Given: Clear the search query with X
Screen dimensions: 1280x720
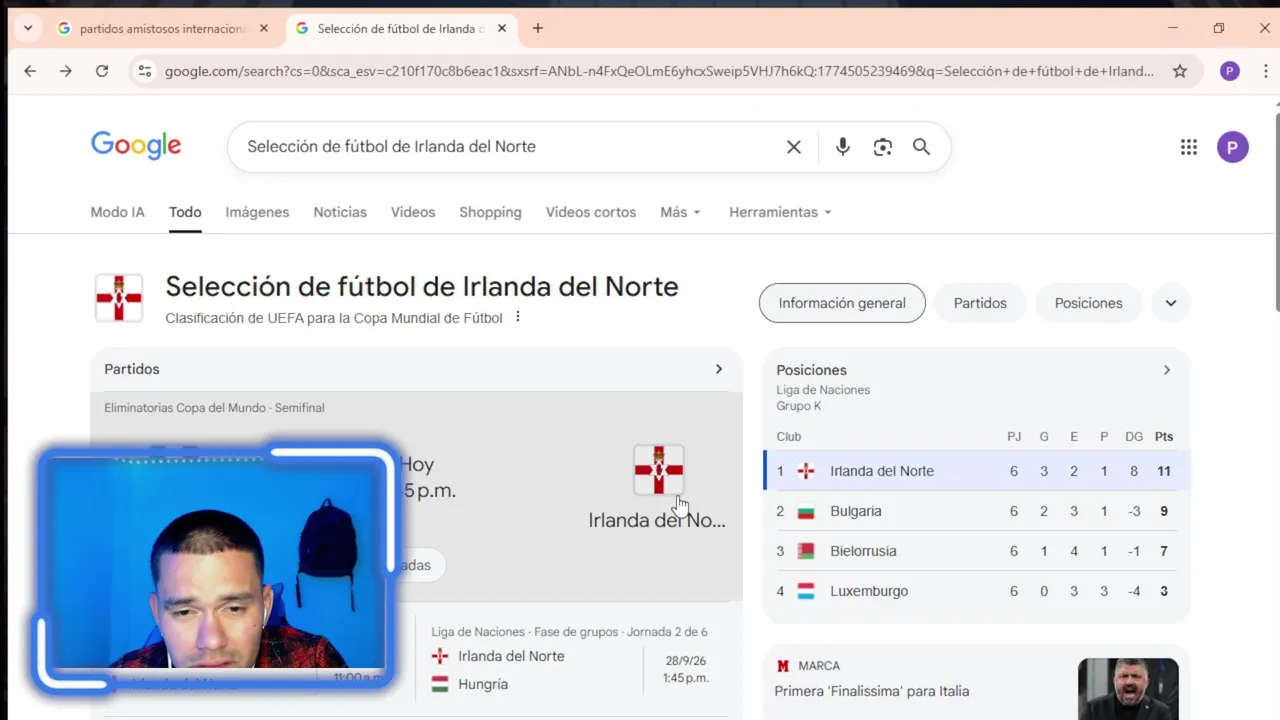Looking at the screenshot, I should coord(794,147).
